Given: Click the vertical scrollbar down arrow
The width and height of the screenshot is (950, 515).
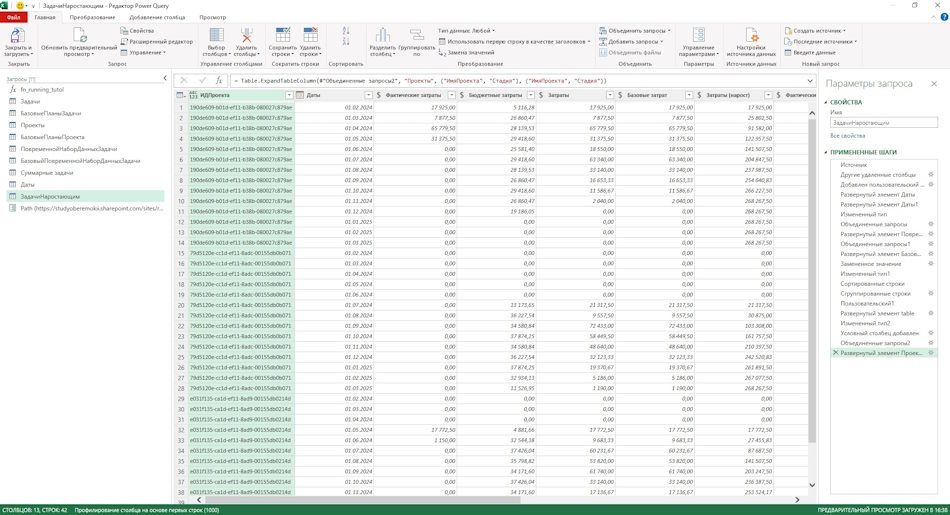Looking at the screenshot, I should pos(812,485).
